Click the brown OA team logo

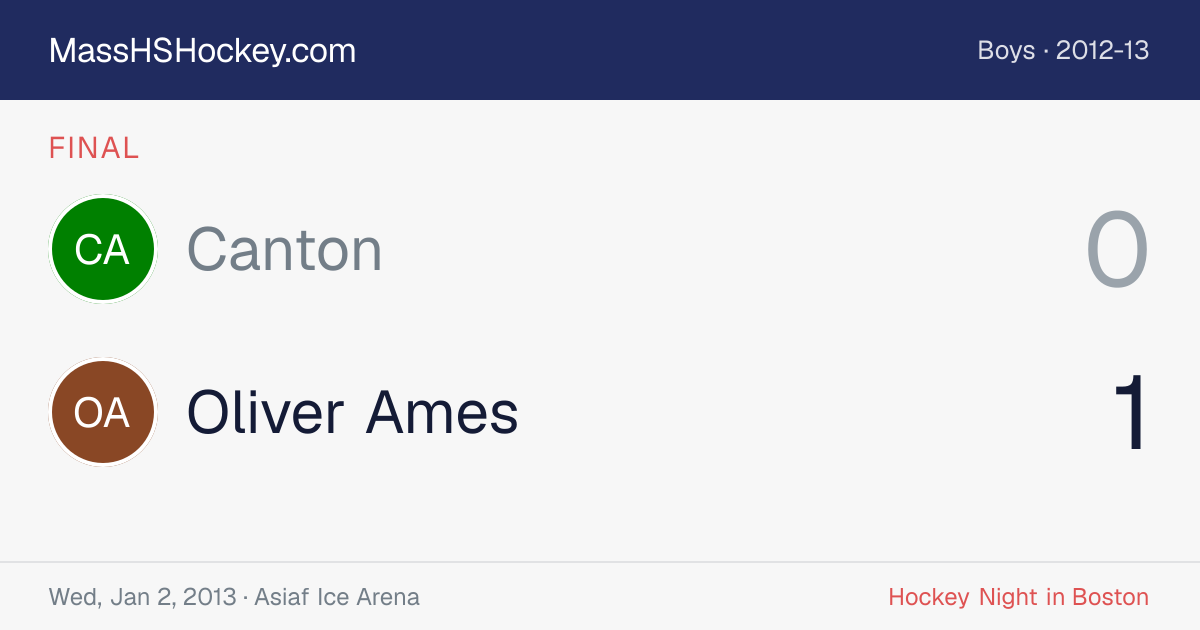point(102,412)
